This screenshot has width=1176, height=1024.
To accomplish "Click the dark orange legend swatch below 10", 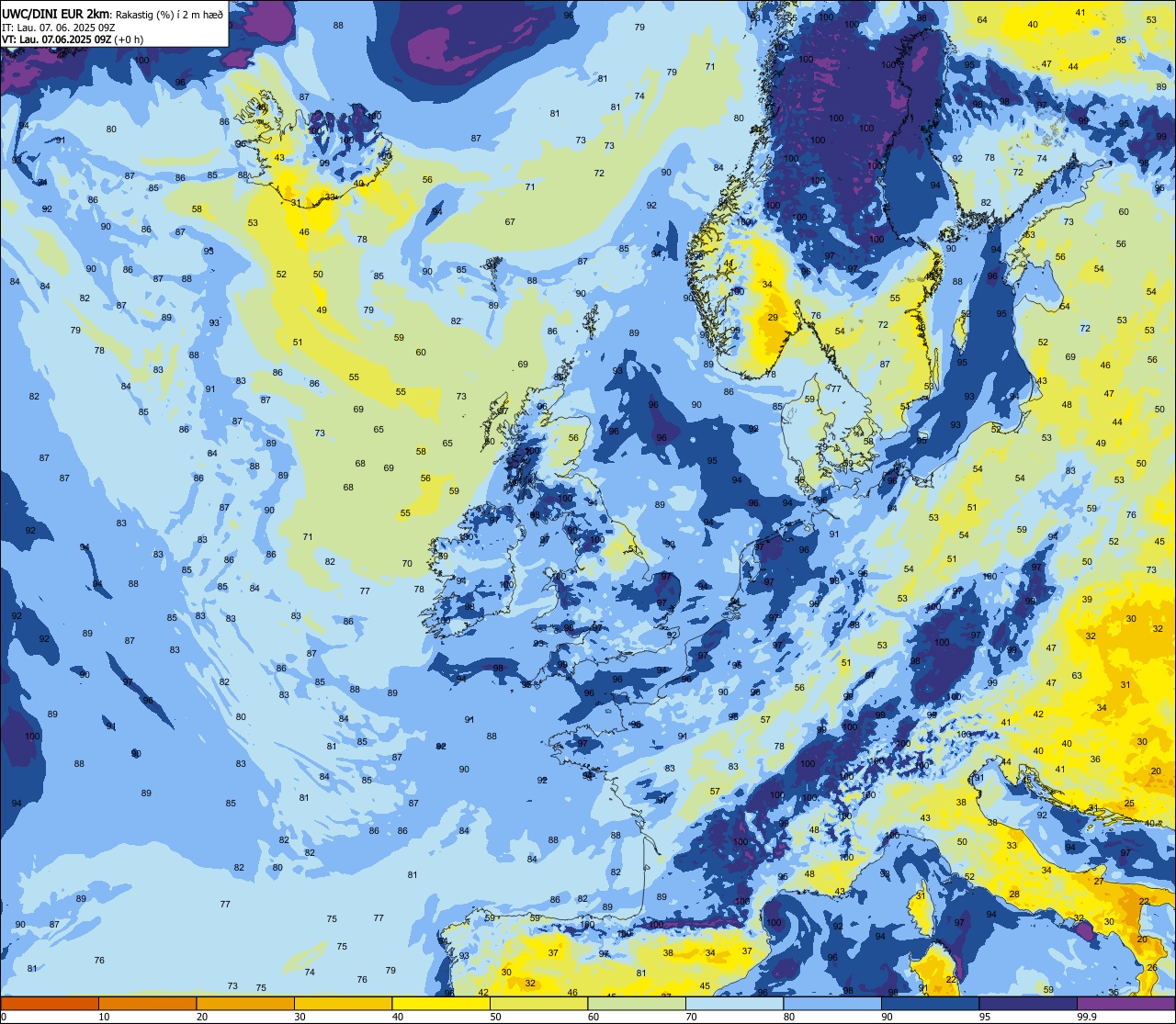I will click(x=50, y=1003).
